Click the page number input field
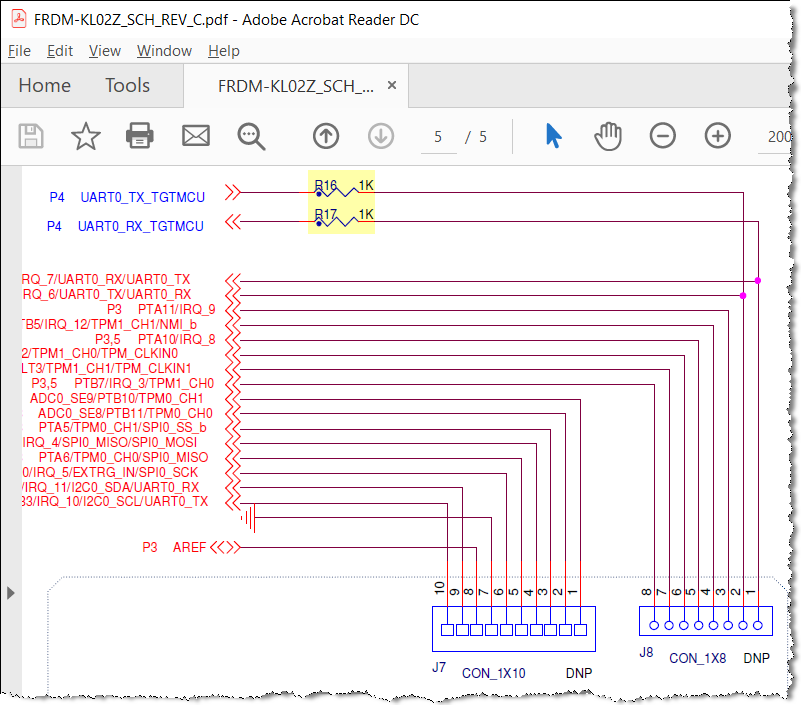 (438, 136)
